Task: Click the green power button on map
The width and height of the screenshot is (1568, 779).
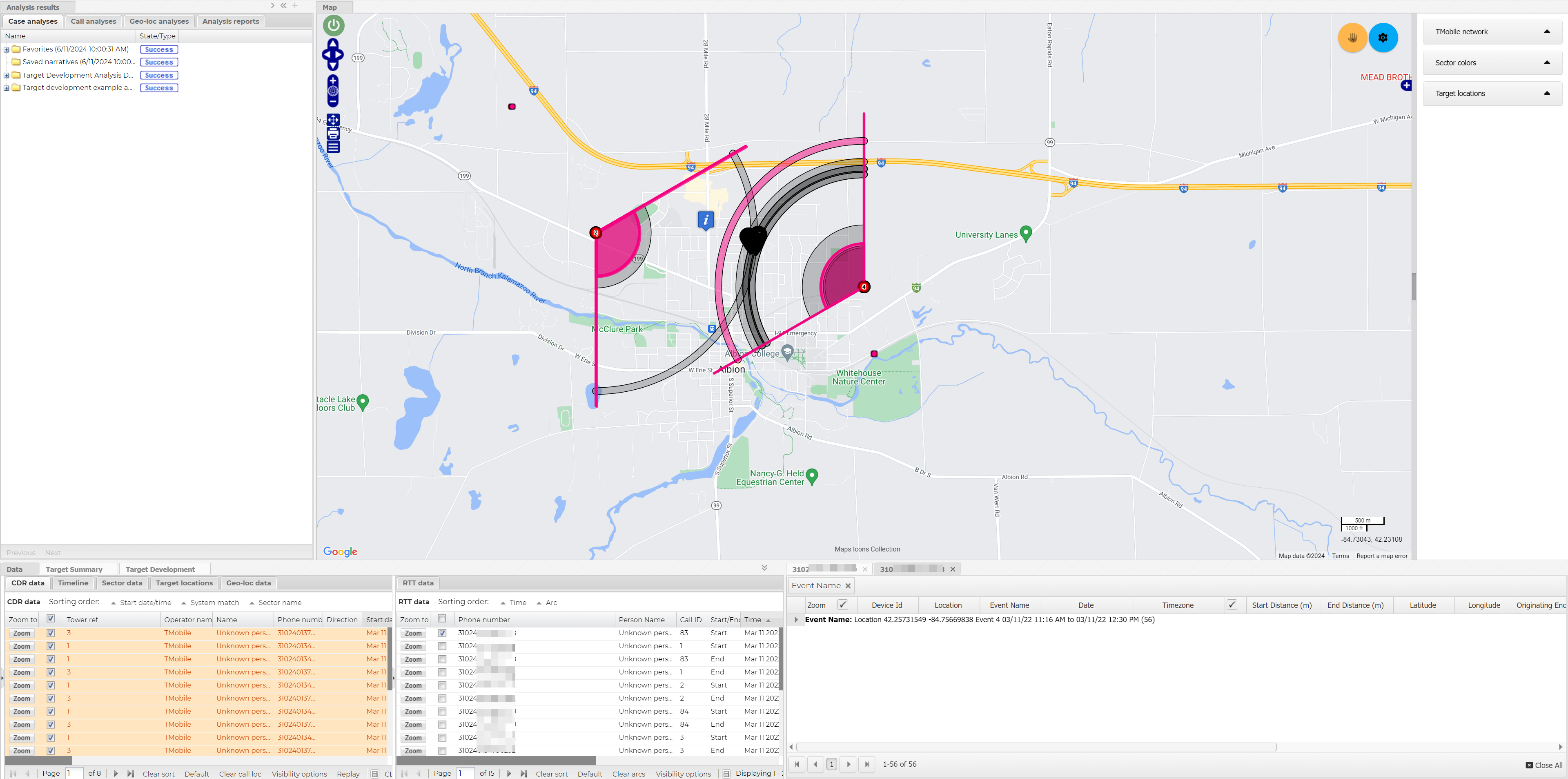Action: (333, 26)
